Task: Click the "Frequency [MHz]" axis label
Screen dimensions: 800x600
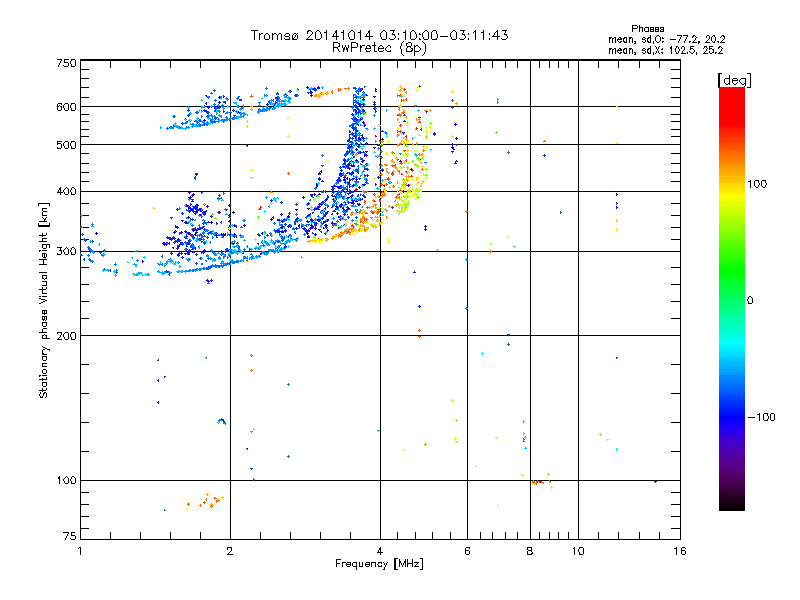Action: (379, 564)
